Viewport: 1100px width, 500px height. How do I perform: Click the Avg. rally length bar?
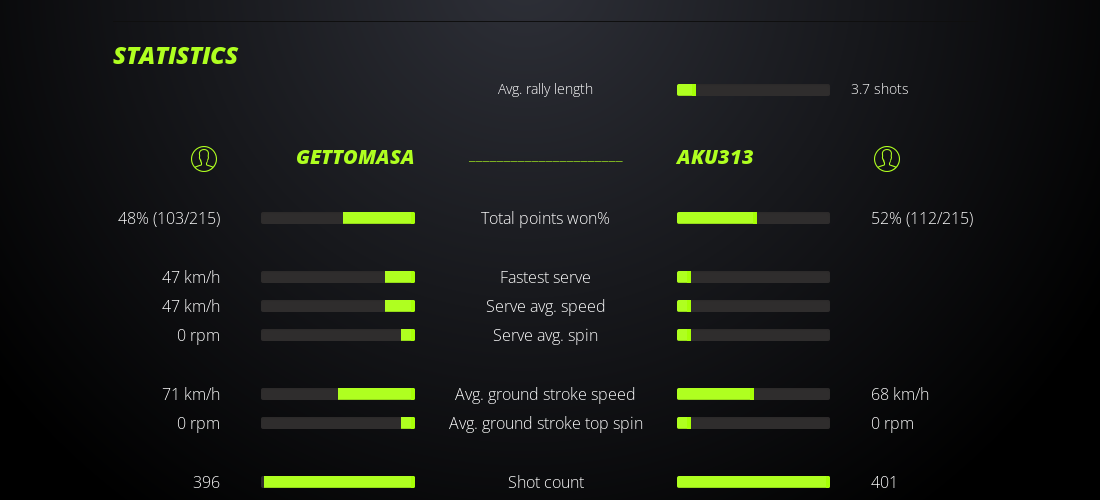pos(753,90)
